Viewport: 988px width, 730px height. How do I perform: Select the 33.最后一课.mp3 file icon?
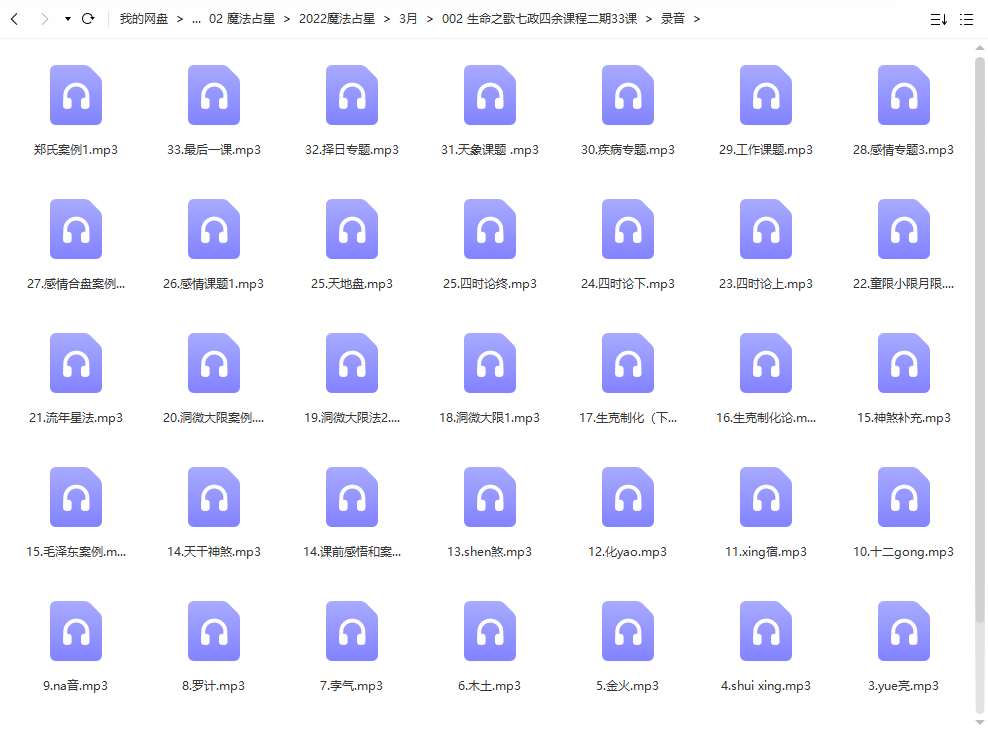[214, 95]
